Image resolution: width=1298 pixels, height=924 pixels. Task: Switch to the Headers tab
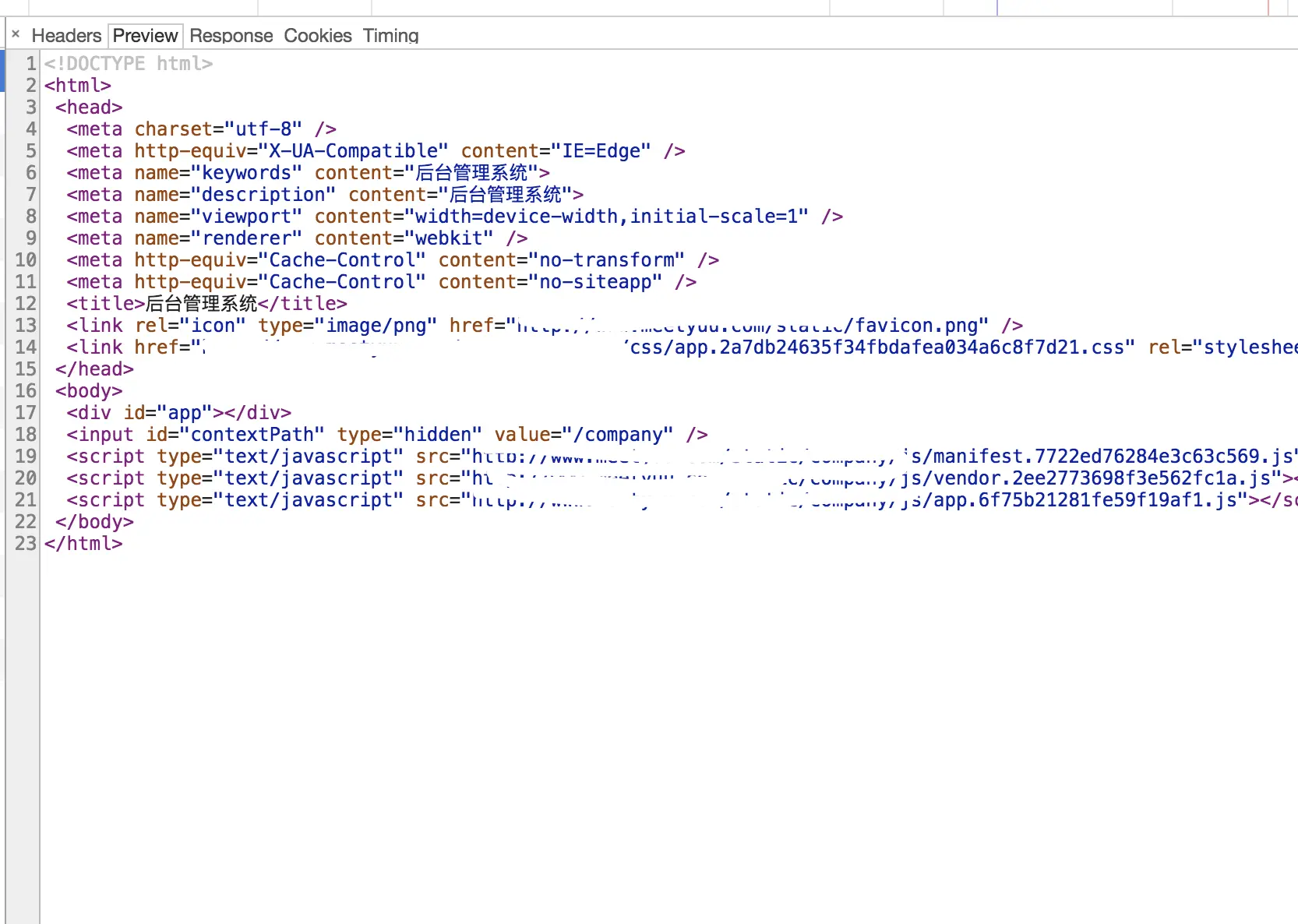pyautogui.click(x=66, y=36)
